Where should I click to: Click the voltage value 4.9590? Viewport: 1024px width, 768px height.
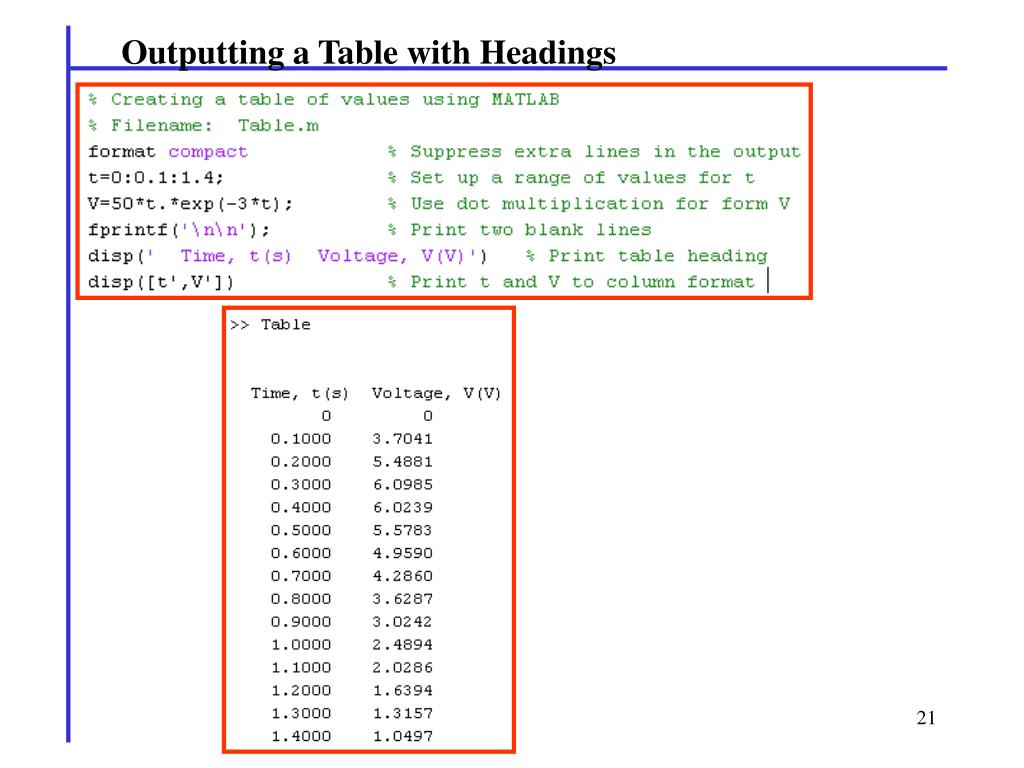[x=402, y=553]
